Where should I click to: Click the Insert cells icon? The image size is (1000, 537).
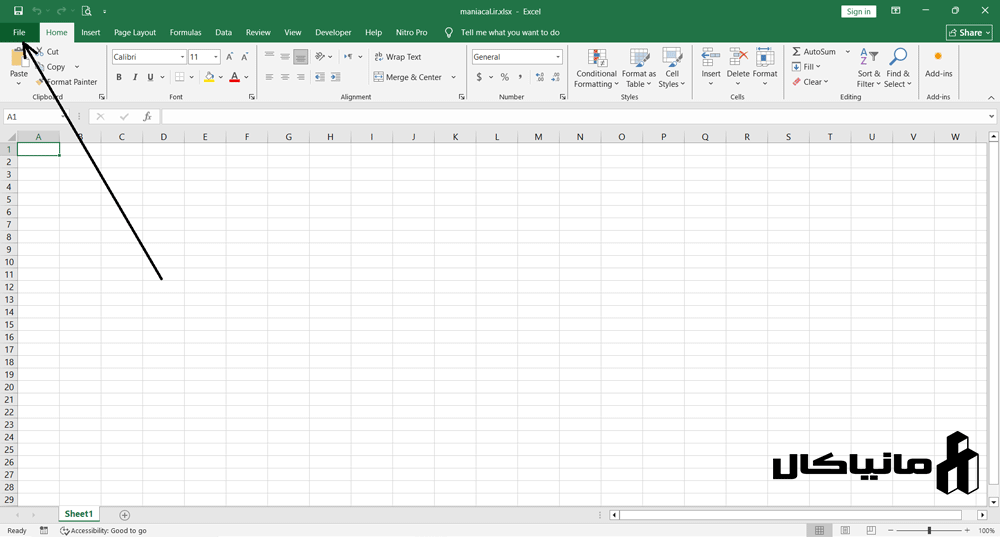click(x=711, y=58)
